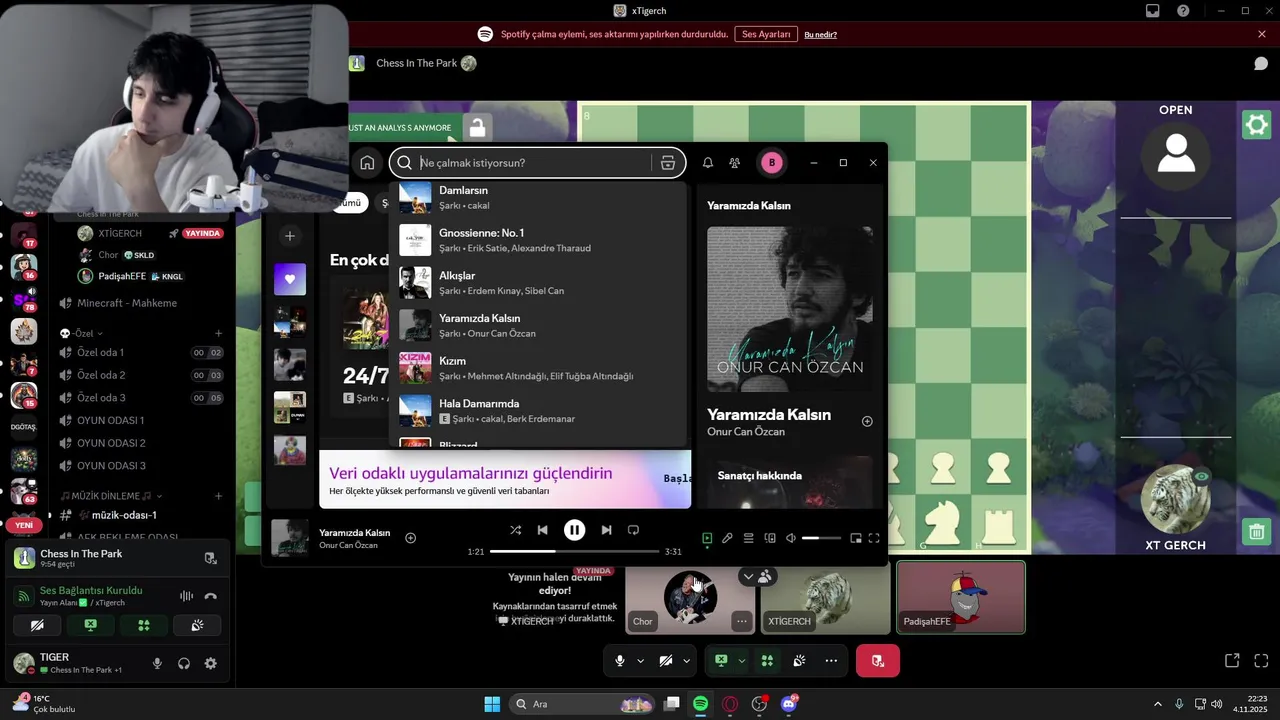The width and height of the screenshot is (1280, 720).
Task: Open Spotify browse icon in search bar
Action: 668,163
